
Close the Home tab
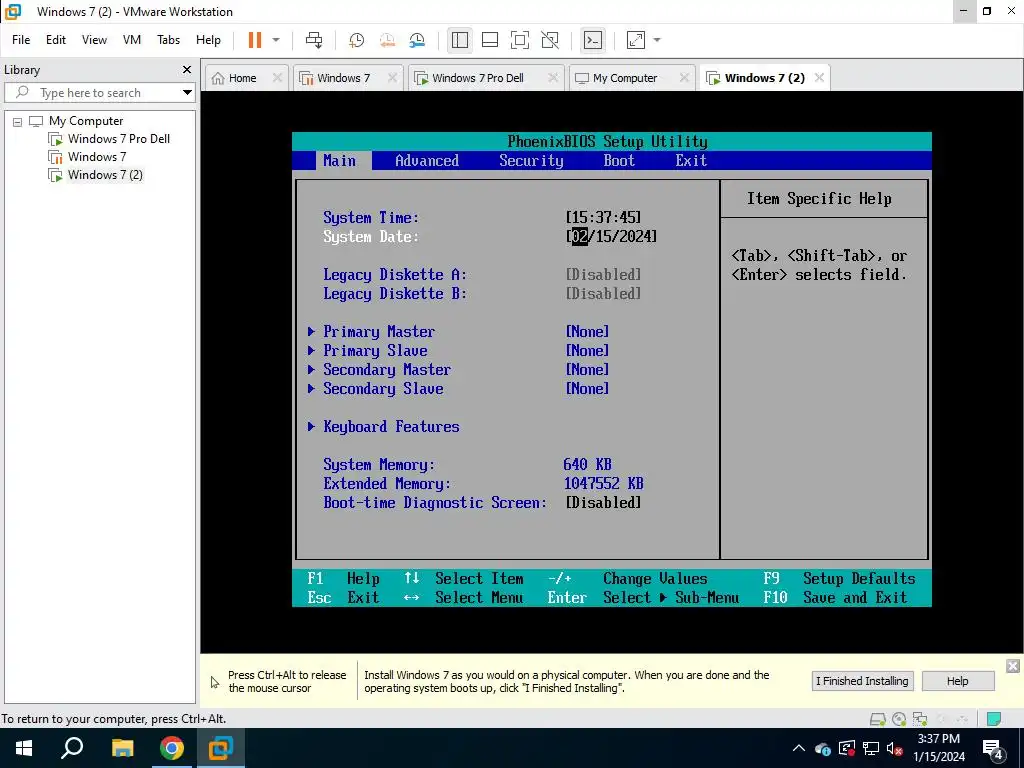(x=277, y=78)
